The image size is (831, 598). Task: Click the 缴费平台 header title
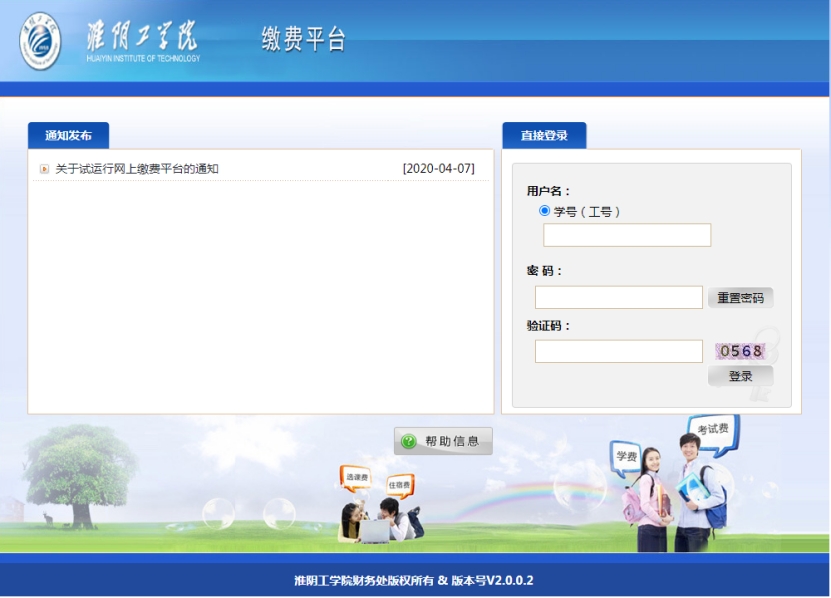coord(303,40)
